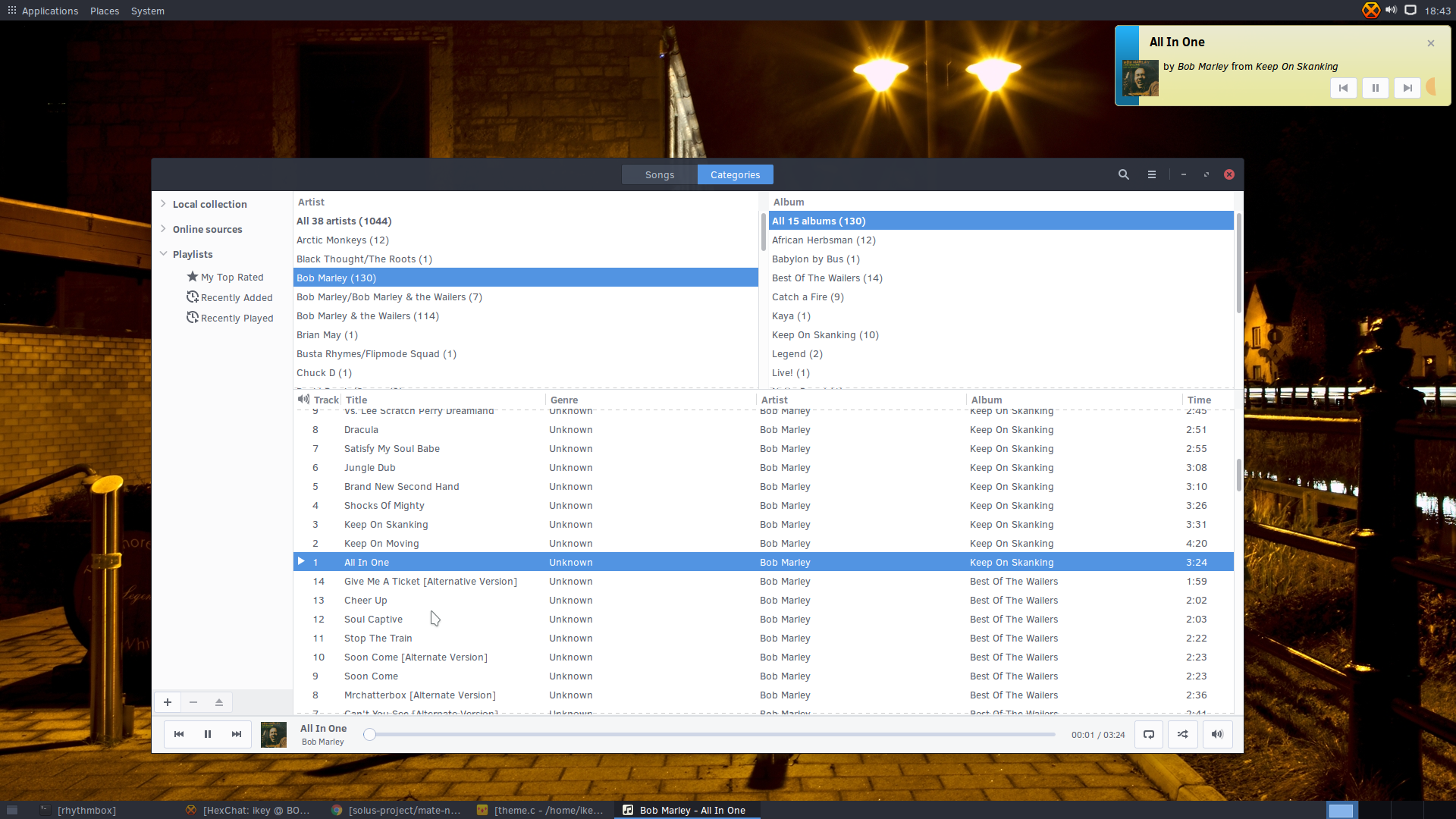The height and width of the screenshot is (819, 1456).
Task: Click previous track in the notification popup
Action: (1343, 88)
